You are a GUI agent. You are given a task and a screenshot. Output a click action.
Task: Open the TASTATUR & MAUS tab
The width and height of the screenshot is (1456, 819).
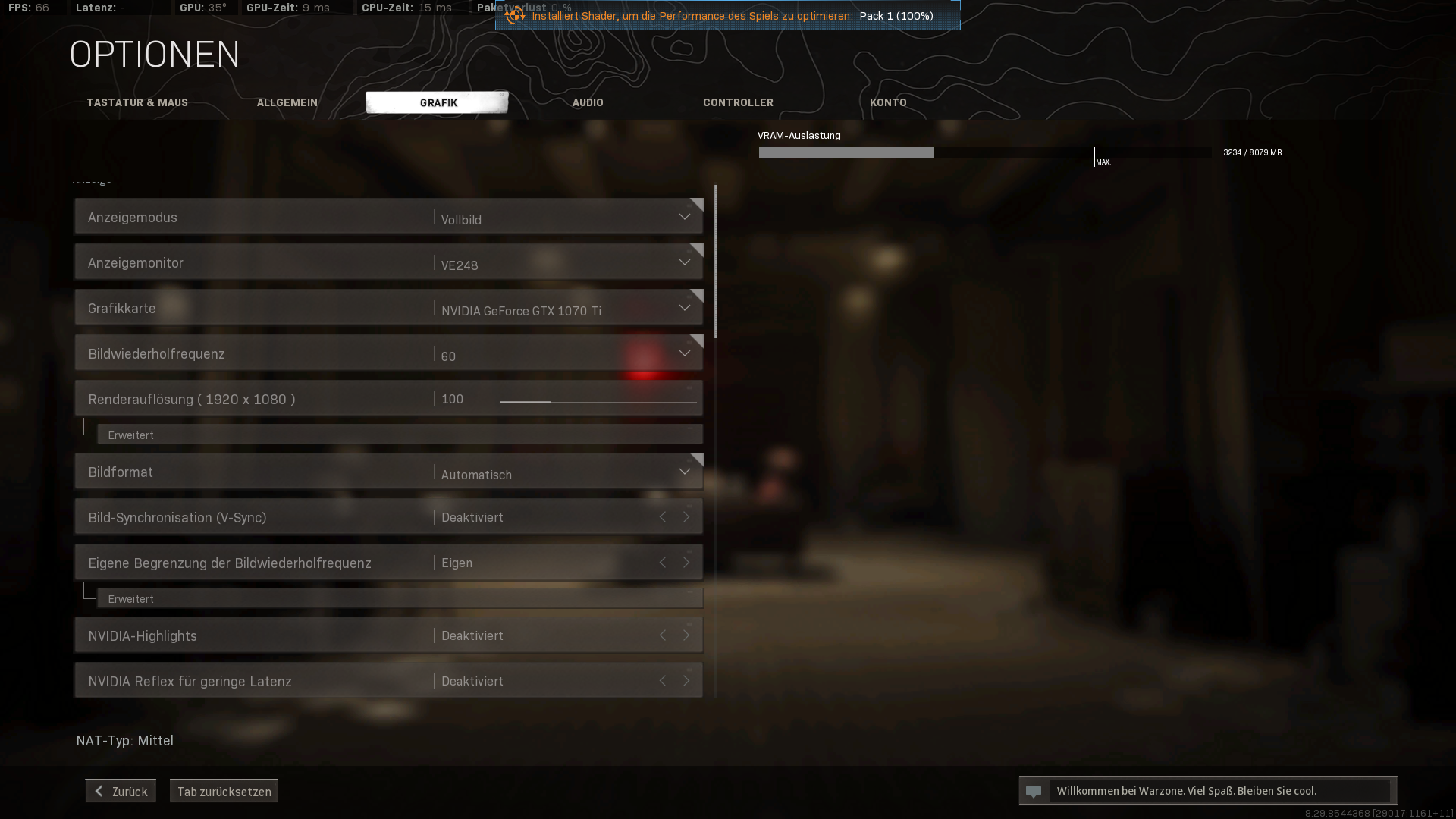click(137, 102)
